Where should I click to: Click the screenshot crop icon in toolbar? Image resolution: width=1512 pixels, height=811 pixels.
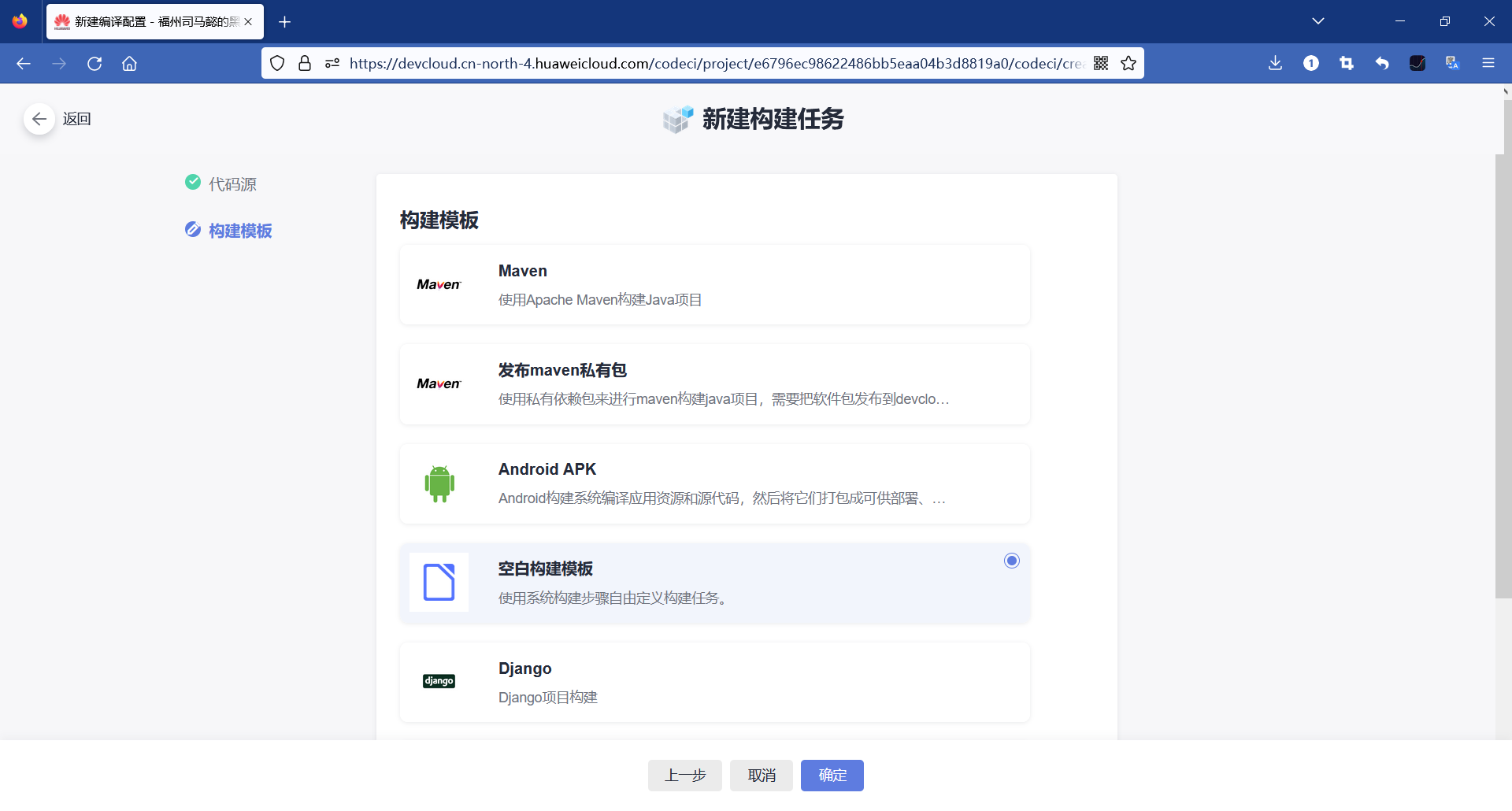1347,63
